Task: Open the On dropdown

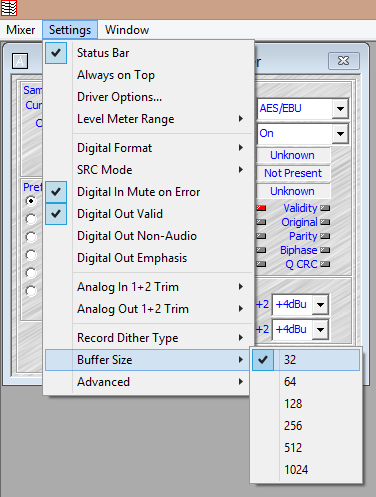Action: point(340,134)
